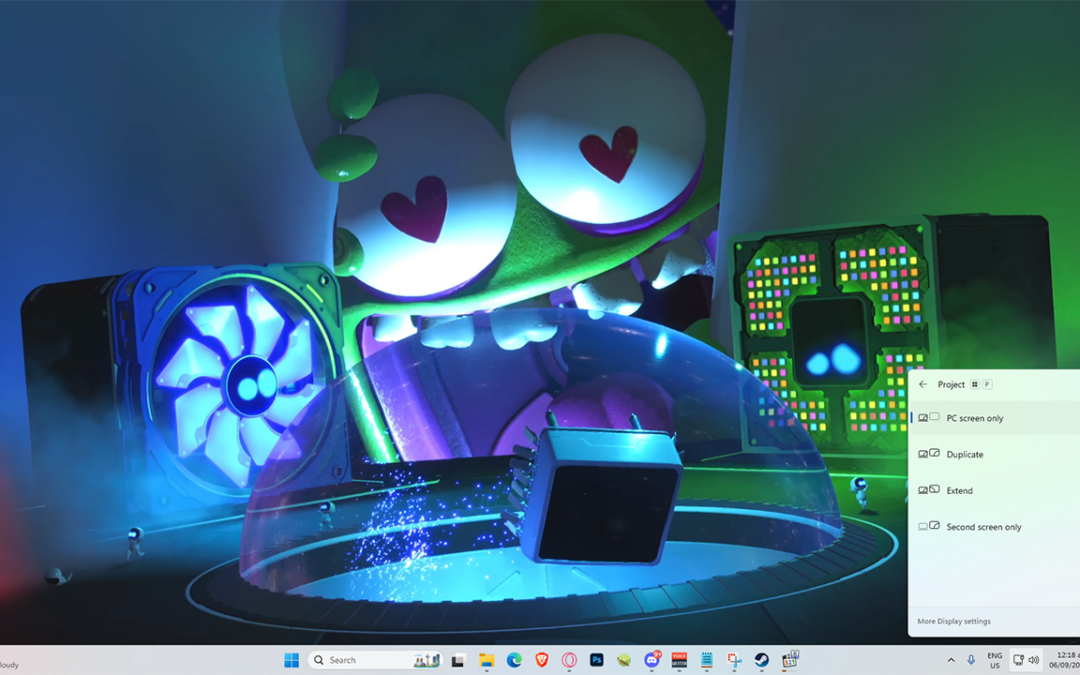Click the microphone icon in system tray
This screenshot has height=675, width=1080.
tap(970, 660)
